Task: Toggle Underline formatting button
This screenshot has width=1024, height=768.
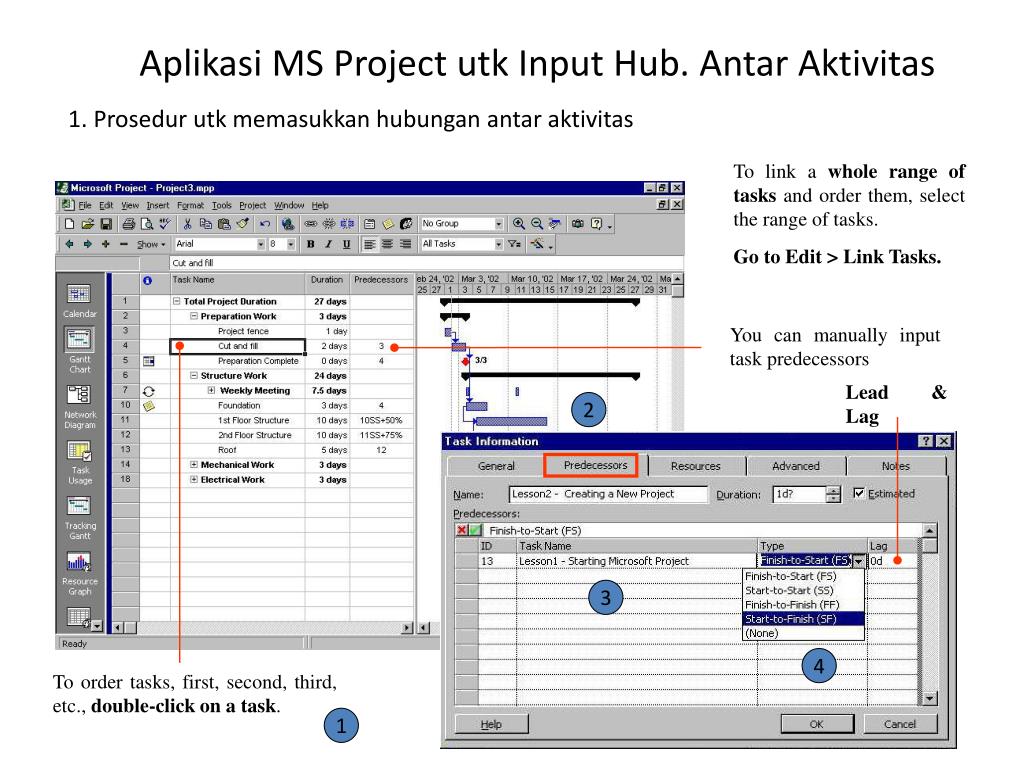Action: coord(347,244)
